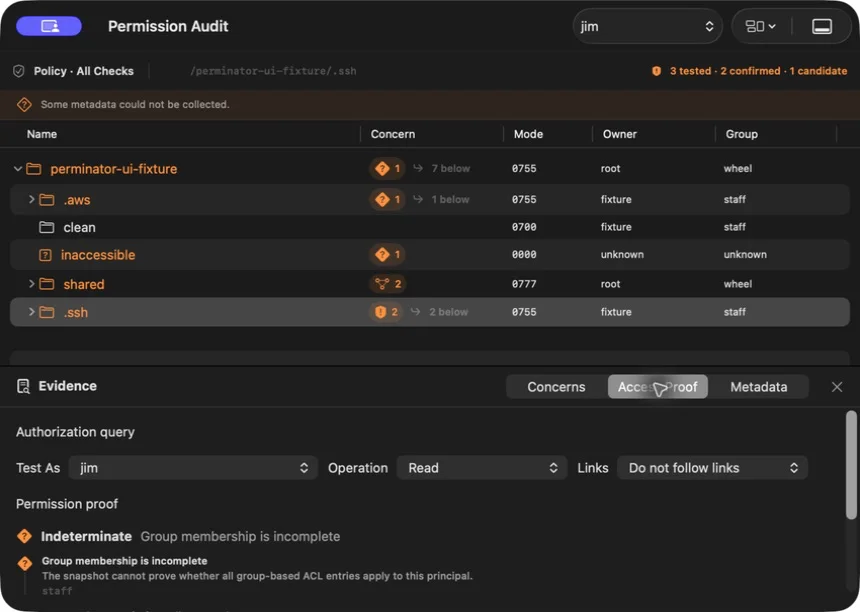Close the Evidence panel

(x=837, y=387)
